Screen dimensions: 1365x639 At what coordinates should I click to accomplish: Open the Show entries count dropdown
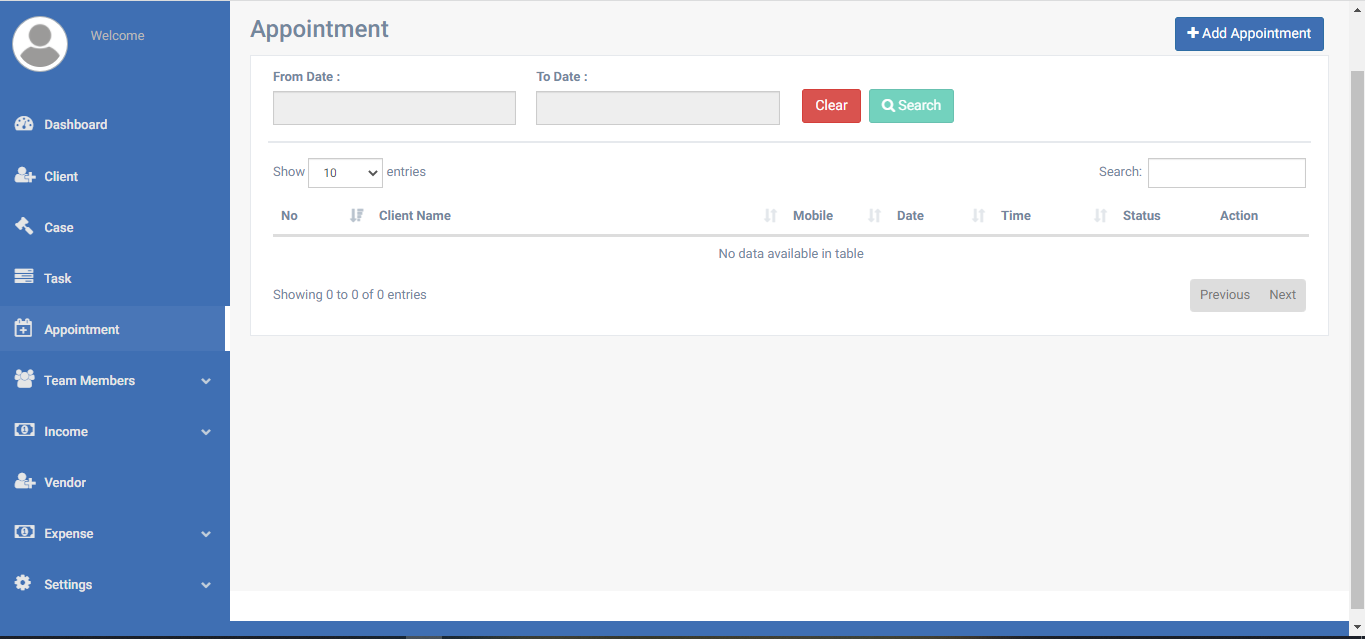point(345,173)
